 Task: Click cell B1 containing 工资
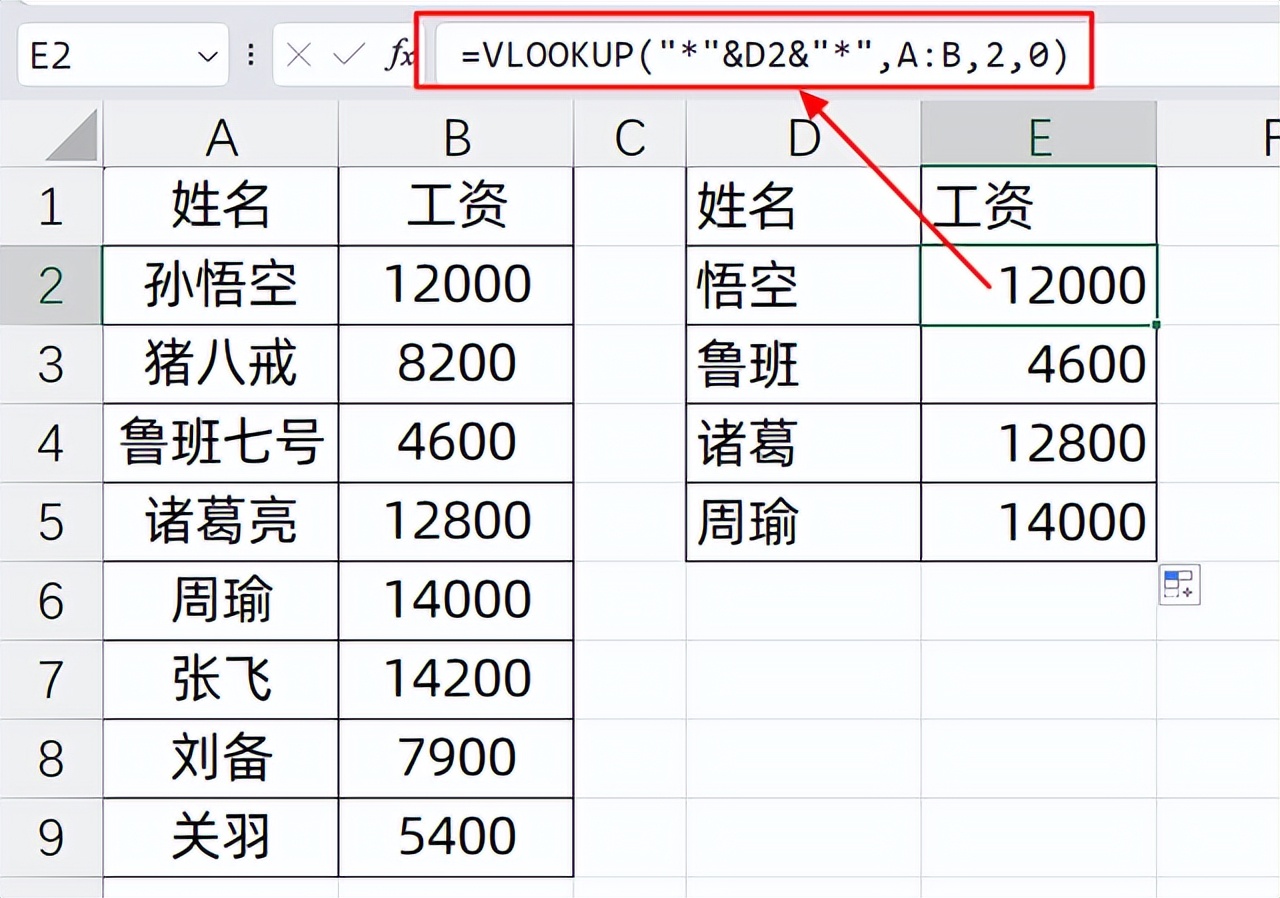[x=457, y=206]
